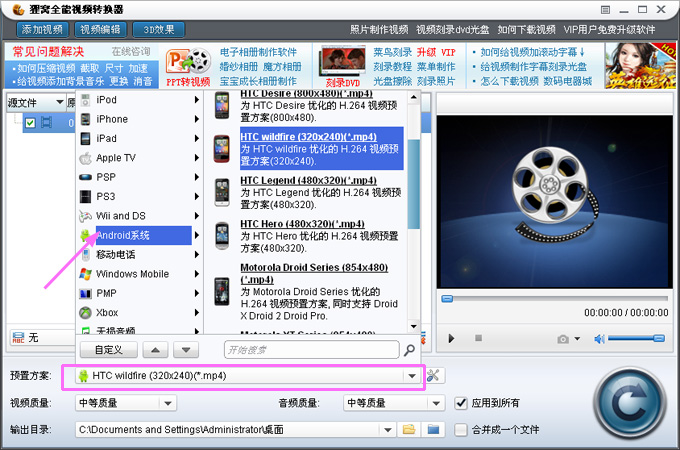Choose the HTC Desire phone thumbnail
This screenshot has width=680, height=450.
222,105
